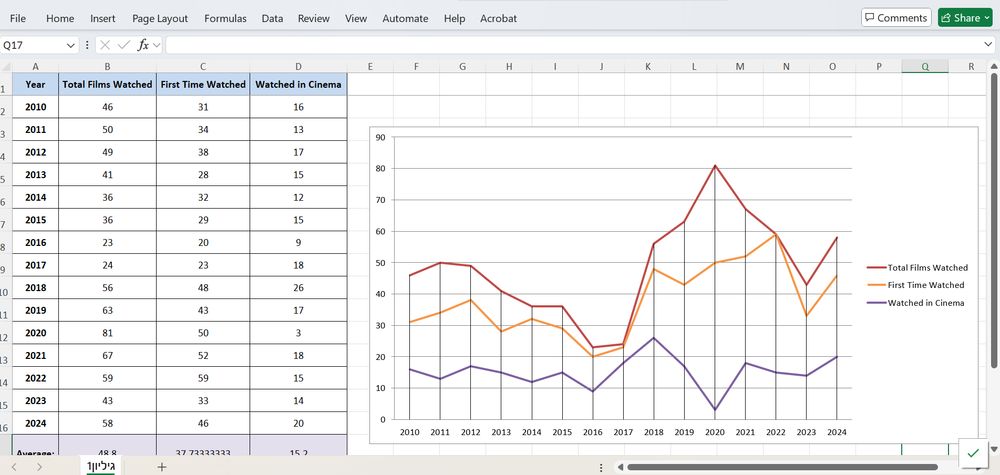Switch to the View tab
Viewport: 1000px width, 475px height.
click(x=356, y=18)
